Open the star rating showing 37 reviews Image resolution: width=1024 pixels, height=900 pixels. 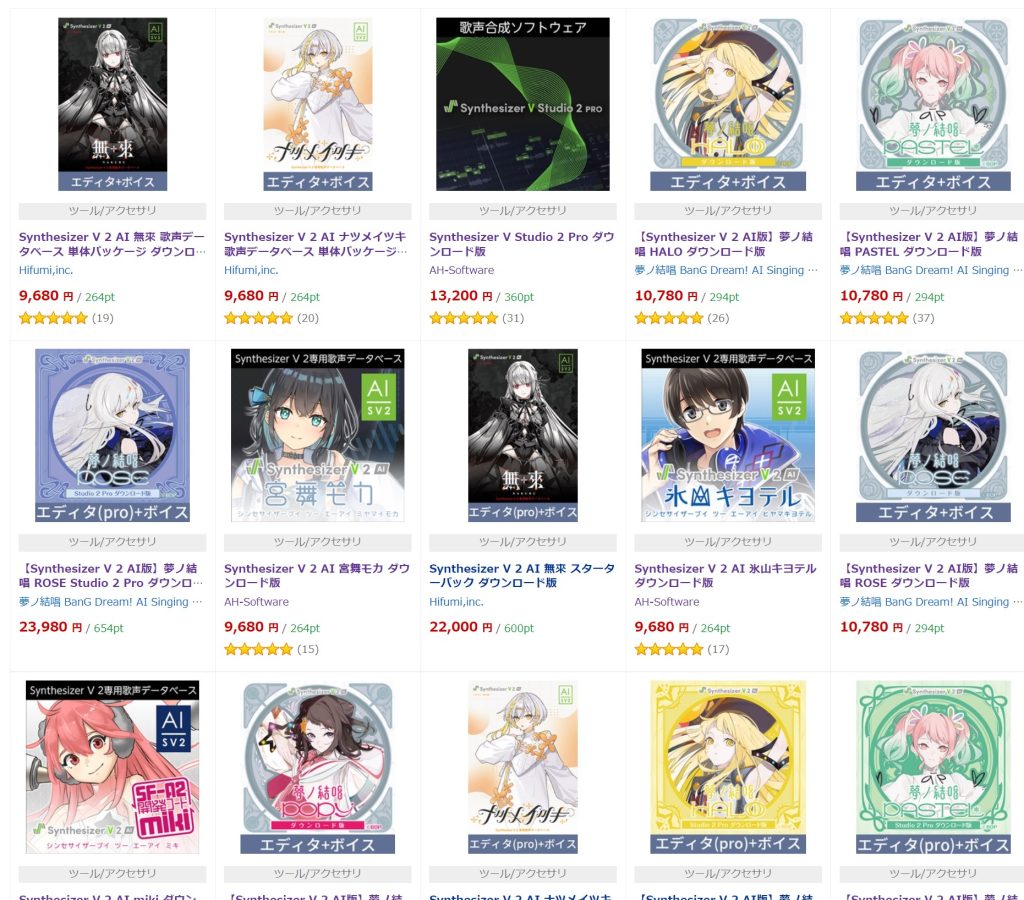click(x=887, y=318)
